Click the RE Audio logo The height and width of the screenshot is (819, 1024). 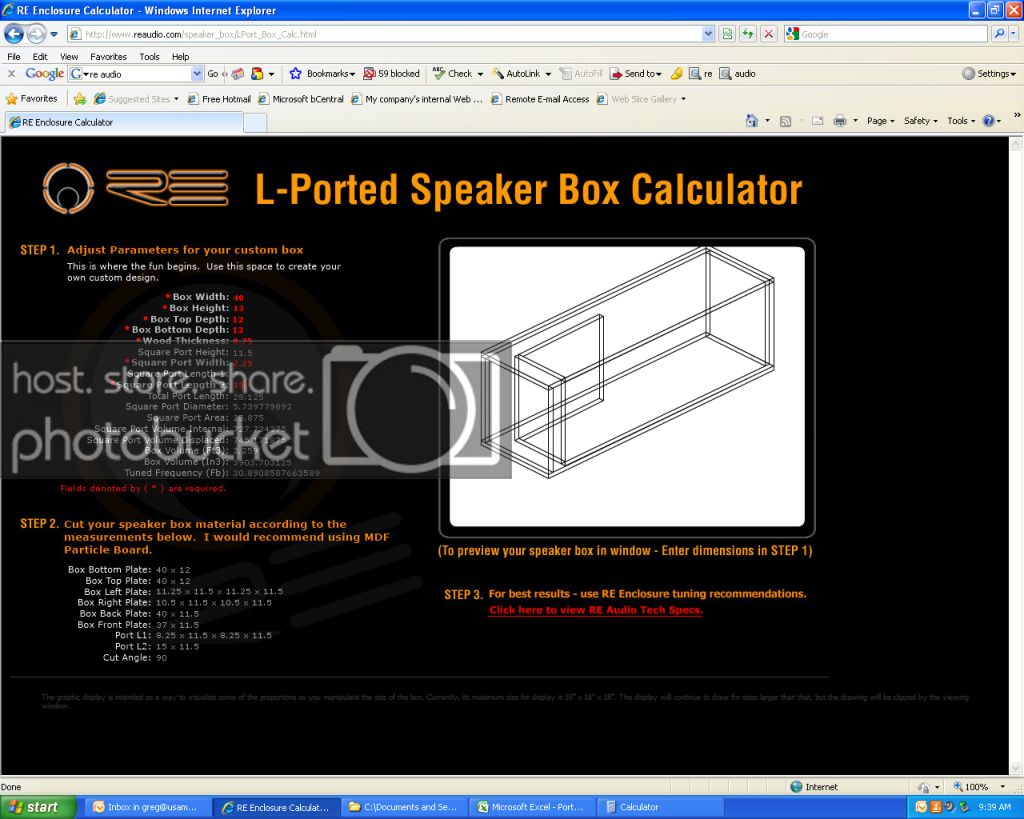coord(135,188)
